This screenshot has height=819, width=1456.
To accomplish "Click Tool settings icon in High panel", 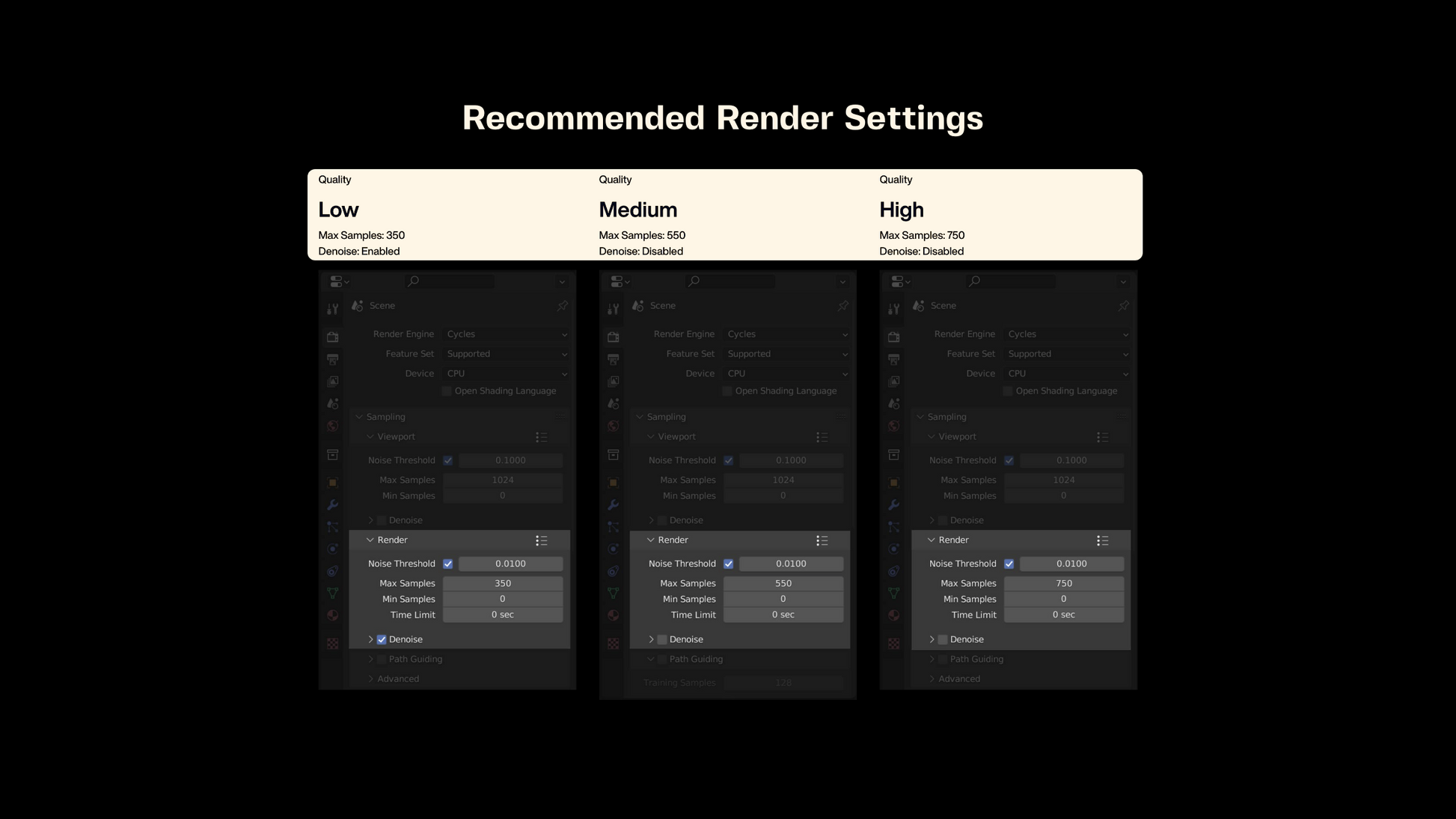I will coord(893,308).
